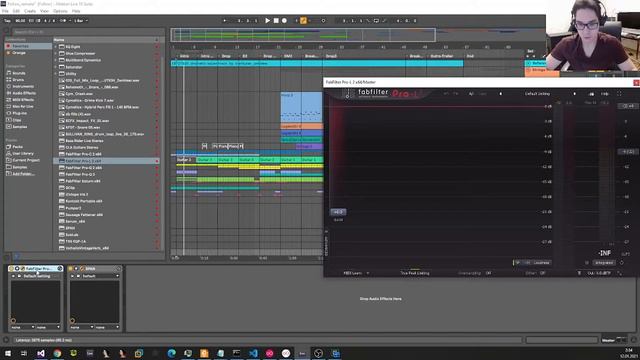Select the Sounds category icon
This screenshot has height=360, width=640.
click(9, 73)
